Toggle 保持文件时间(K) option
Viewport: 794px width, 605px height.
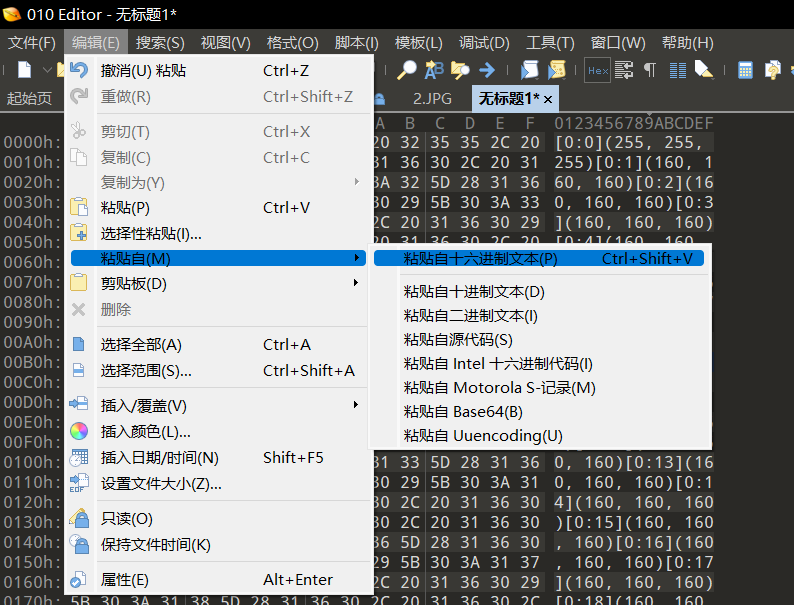point(218,545)
